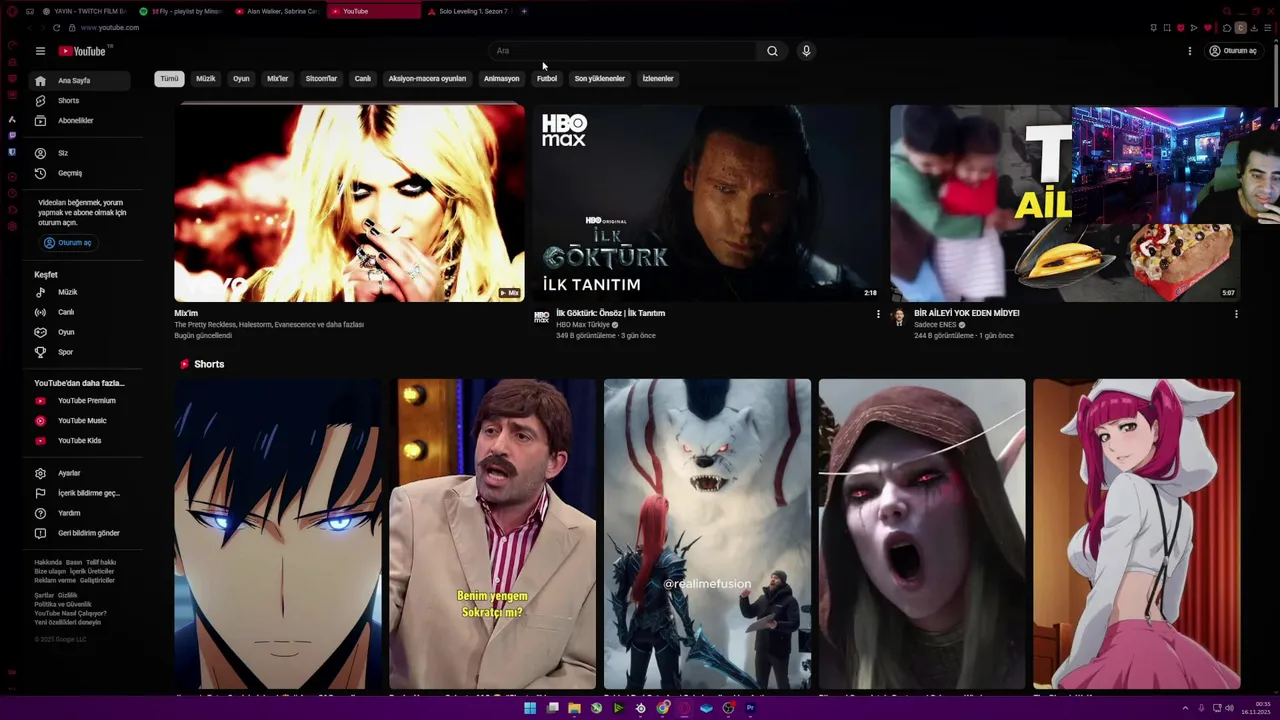Open HBO Max Türkiye channel avatar
Viewport: 1280px width, 720px height.
pos(541,317)
